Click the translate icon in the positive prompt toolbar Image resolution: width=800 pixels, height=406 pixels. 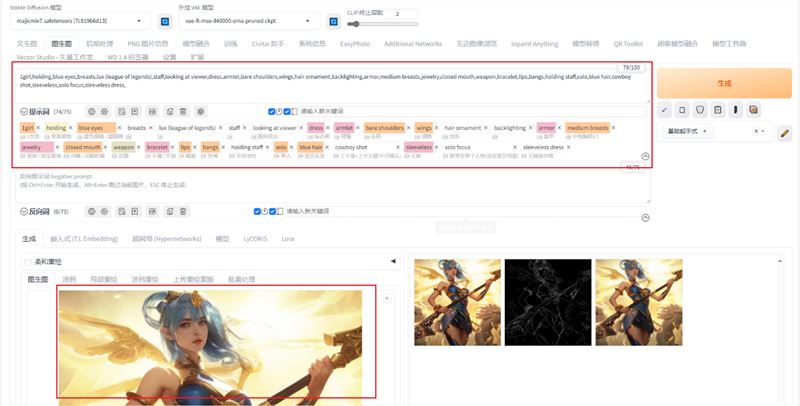click(x=152, y=111)
